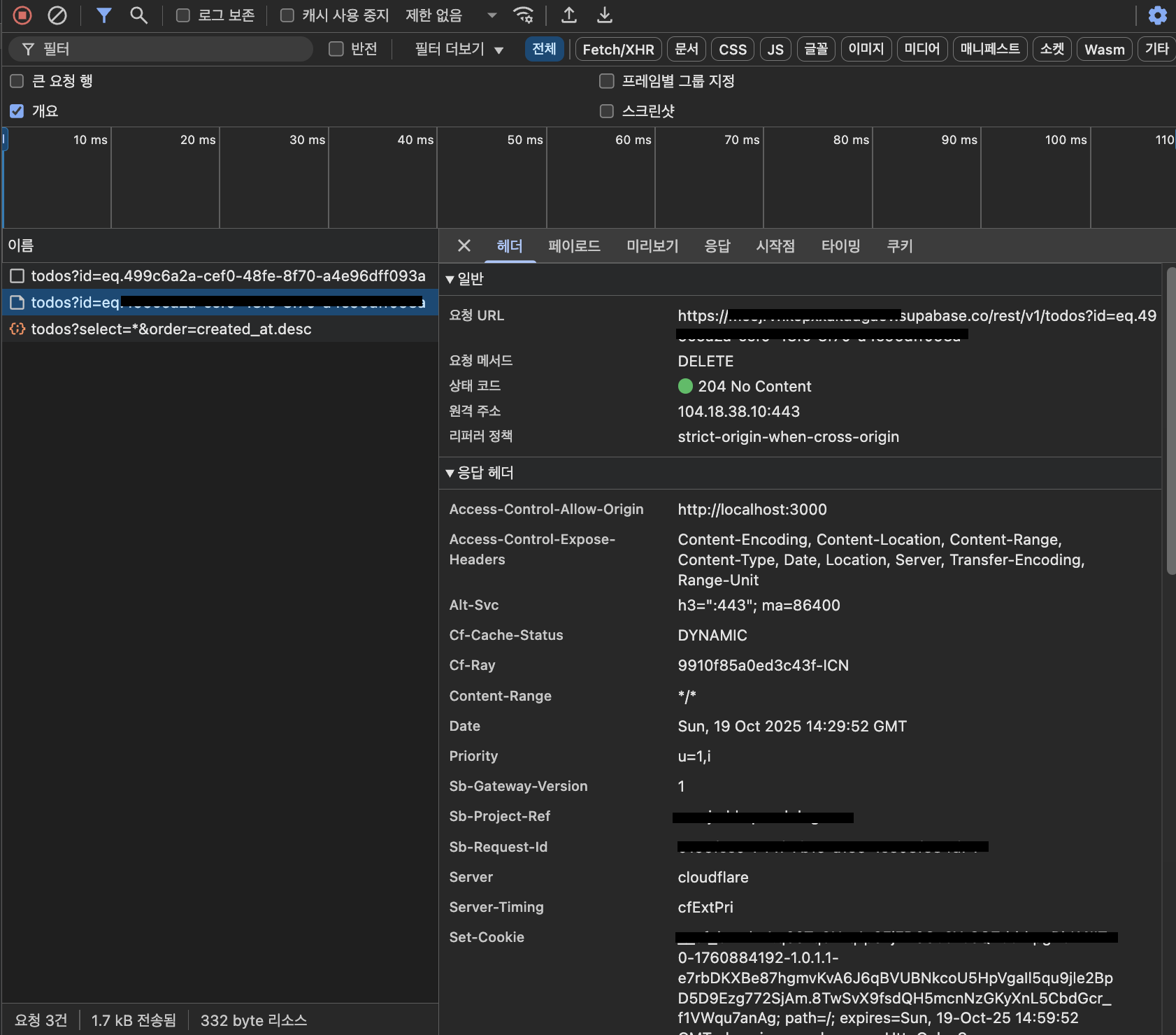Switch to the 페이로드 tab

click(x=574, y=246)
